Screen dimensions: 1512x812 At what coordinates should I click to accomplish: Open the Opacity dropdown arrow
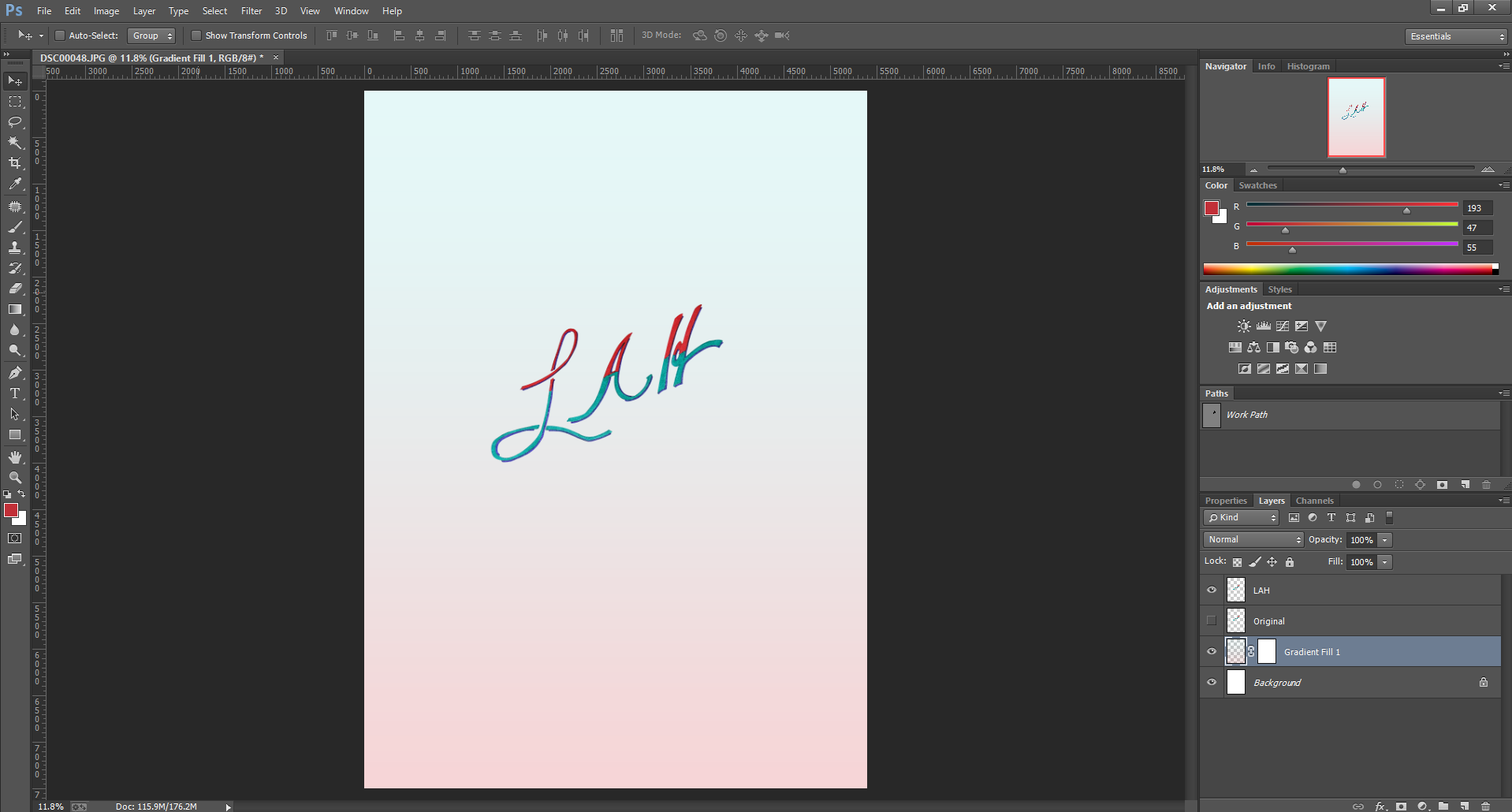[x=1385, y=540]
